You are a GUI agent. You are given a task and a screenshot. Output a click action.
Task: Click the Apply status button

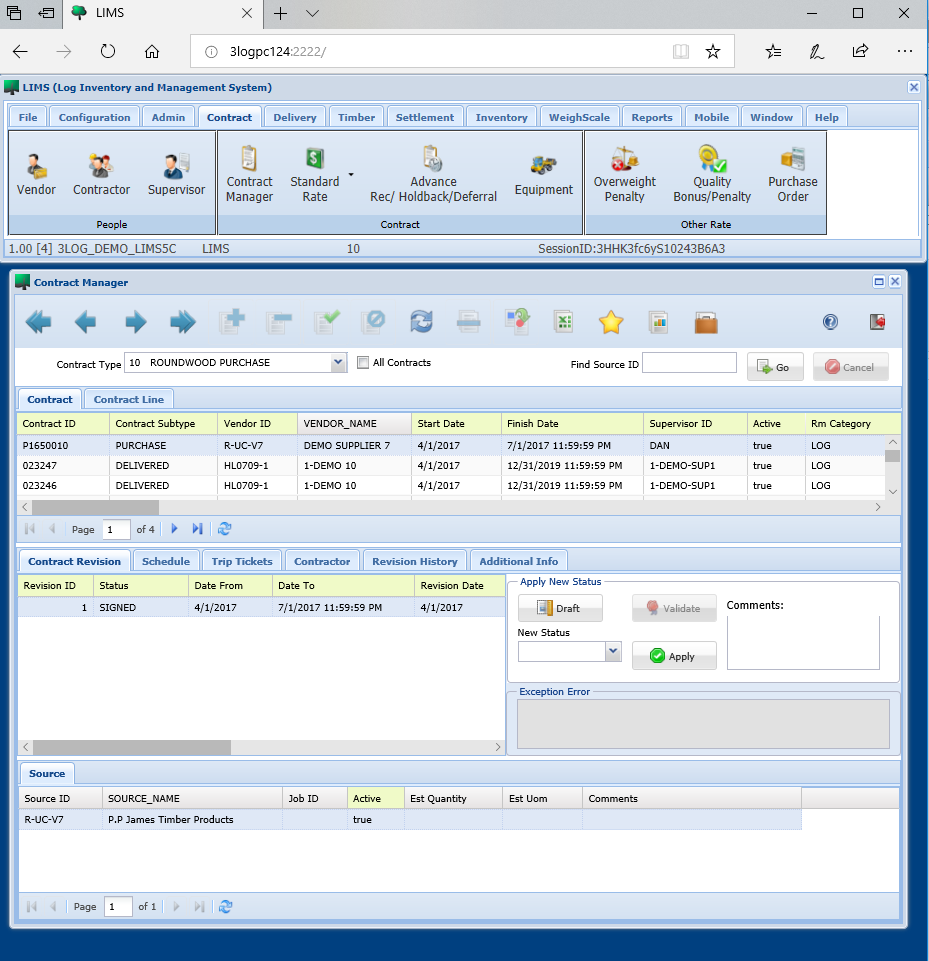[674, 656]
